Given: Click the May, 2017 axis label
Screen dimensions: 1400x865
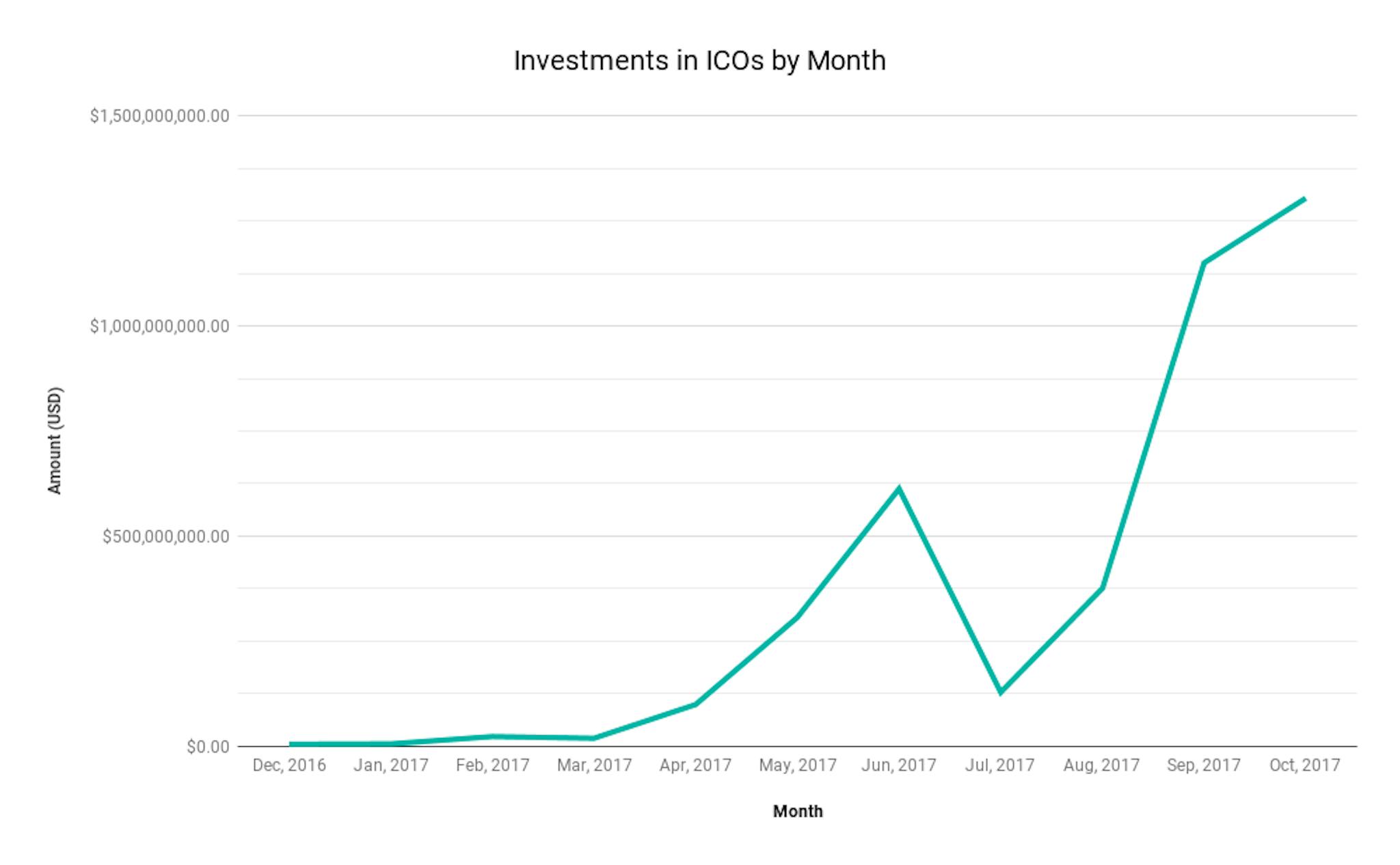Looking at the screenshot, I should click(x=798, y=765).
